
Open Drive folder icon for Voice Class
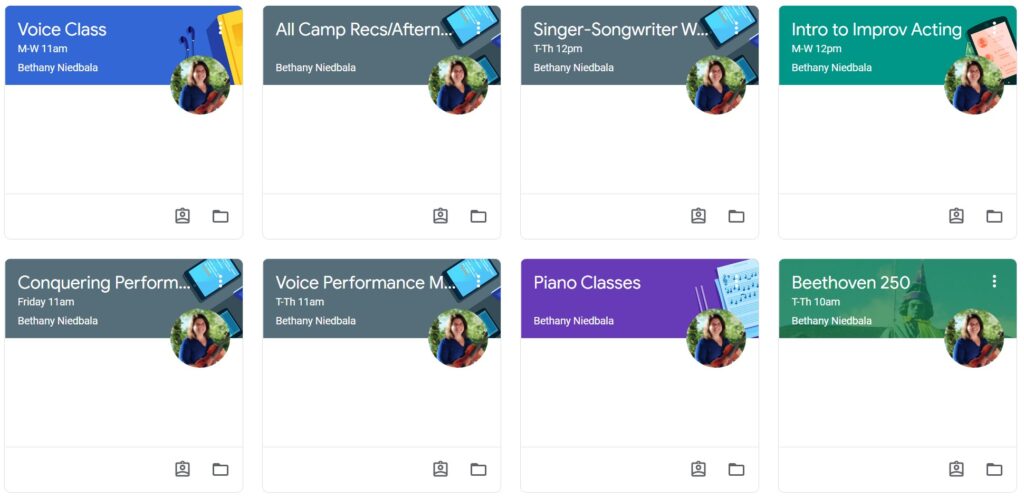click(x=221, y=216)
